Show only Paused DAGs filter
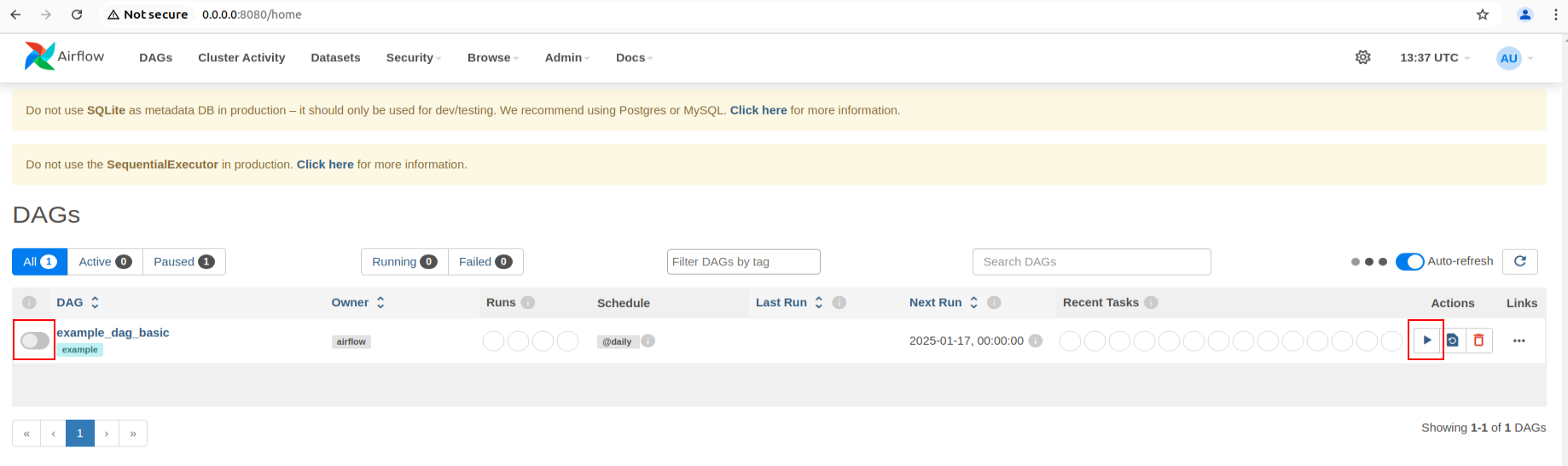 (x=183, y=261)
